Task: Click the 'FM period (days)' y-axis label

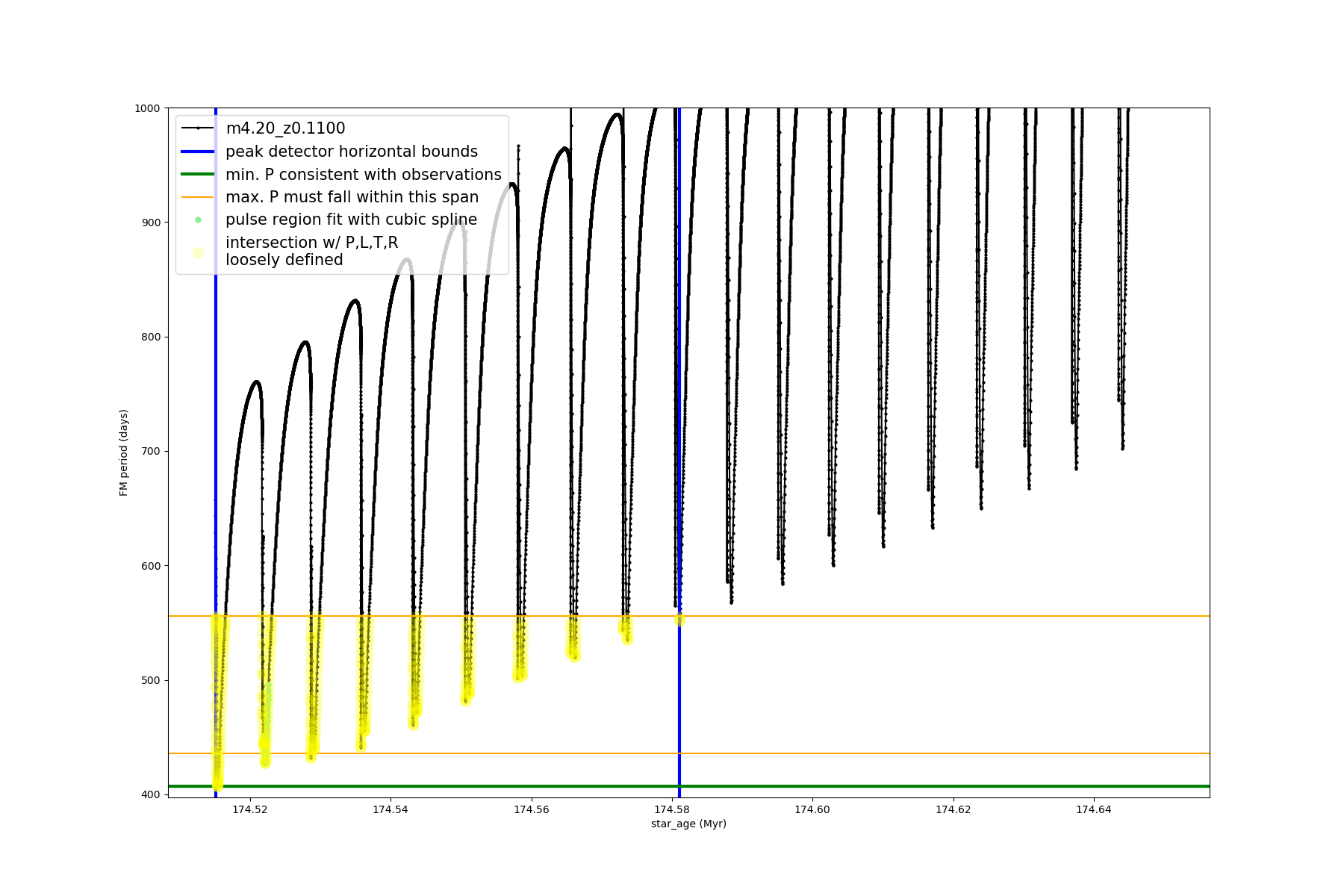Action: point(124,452)
